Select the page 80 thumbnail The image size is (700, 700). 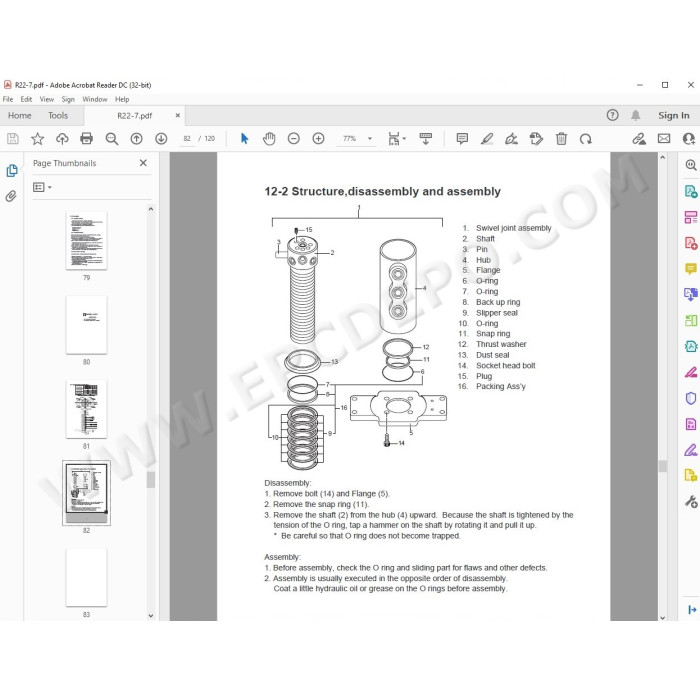pos(86,325)
